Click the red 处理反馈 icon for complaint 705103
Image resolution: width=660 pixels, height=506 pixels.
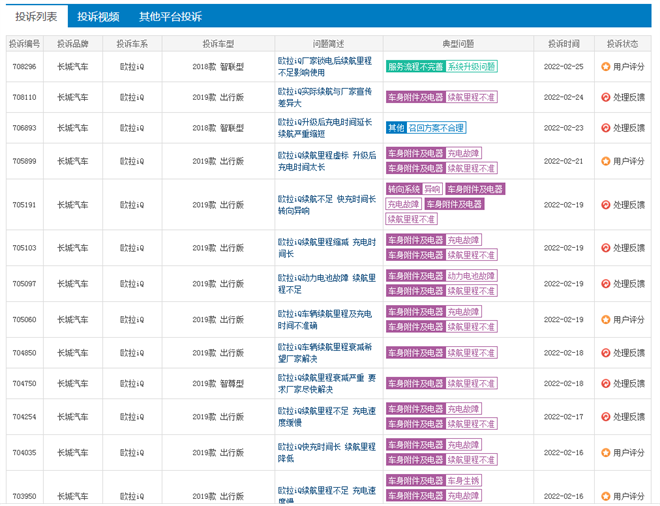(x=606, y=248)
